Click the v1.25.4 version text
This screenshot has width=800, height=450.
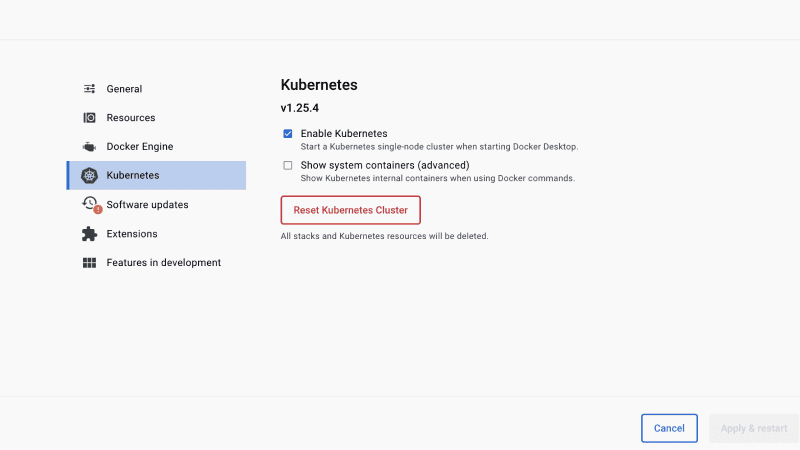point(299,107)
